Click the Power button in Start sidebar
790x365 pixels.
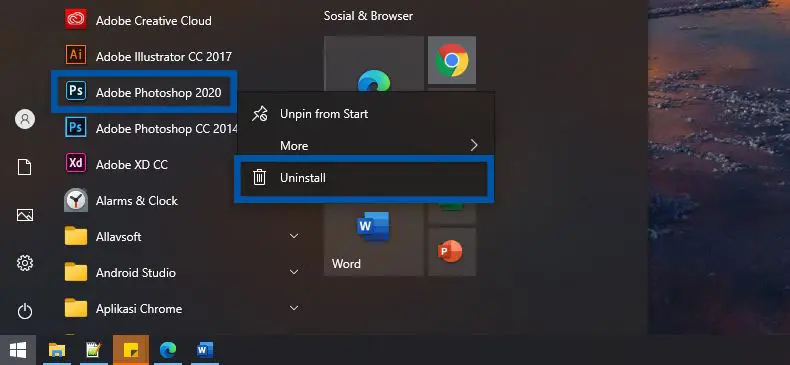(x=25, y=311)
